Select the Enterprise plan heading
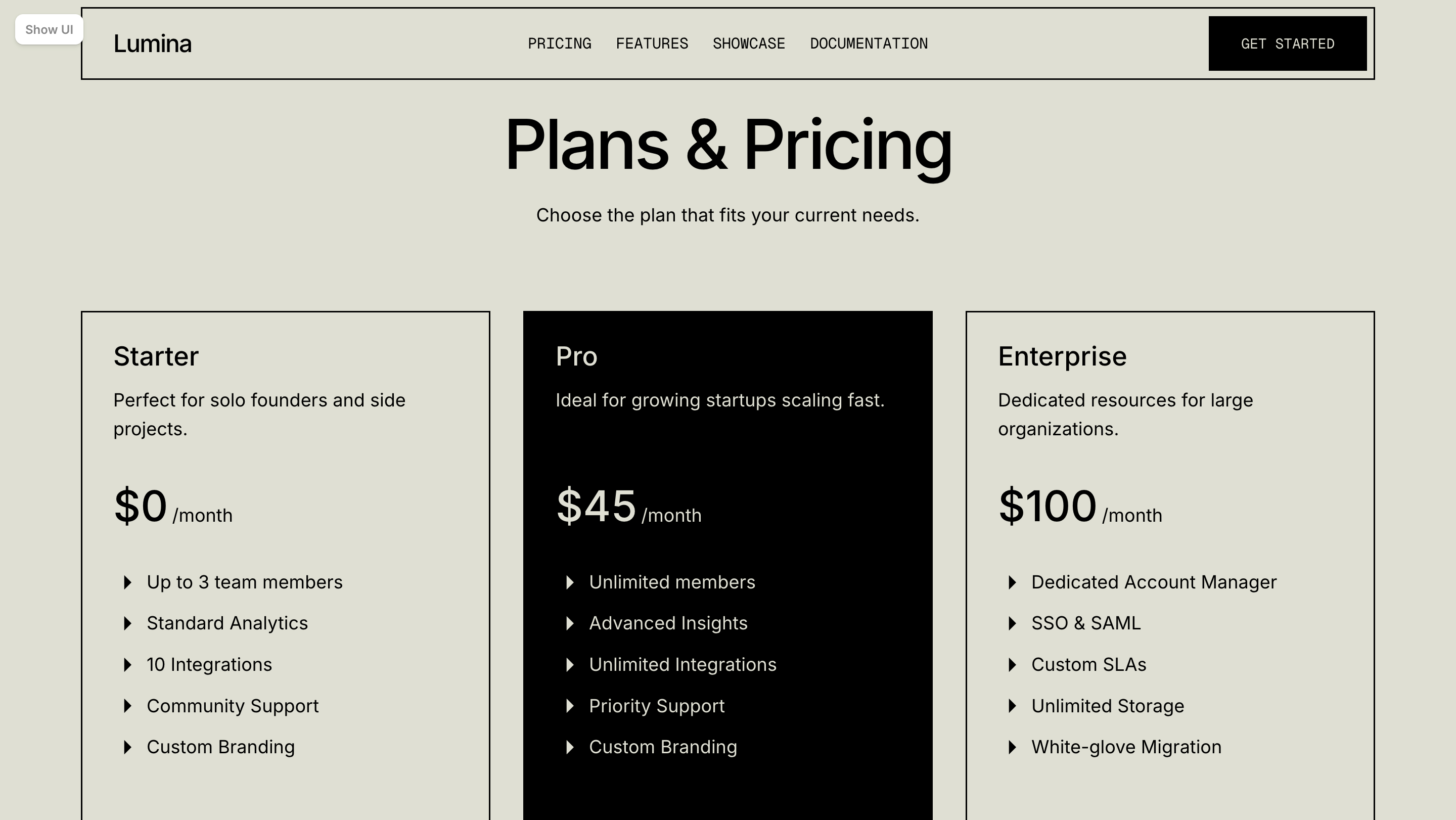 (1062, 356)
